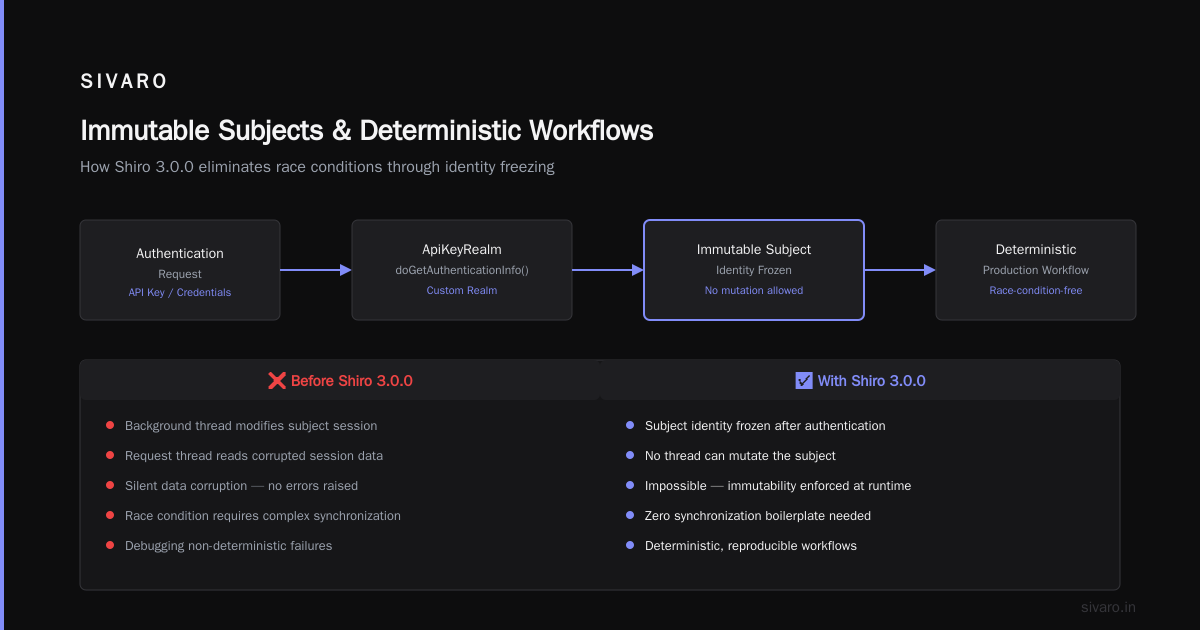Click the SIVARO logo text
Viewport: 1200px width, 630px height.
(124, 82)
